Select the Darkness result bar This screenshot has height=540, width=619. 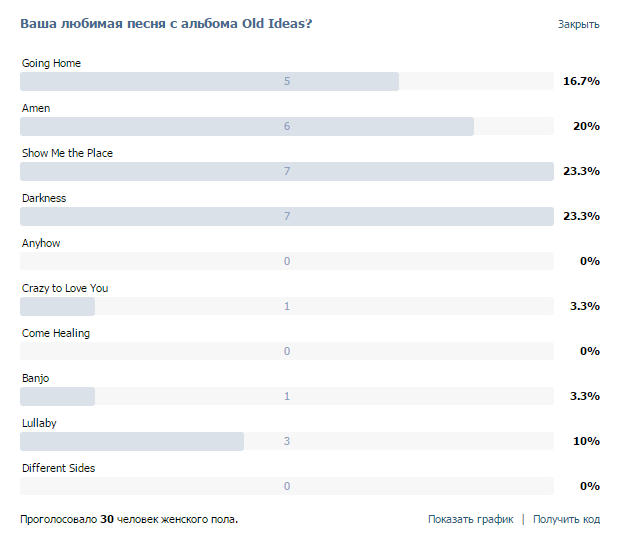tap(287, 216)
